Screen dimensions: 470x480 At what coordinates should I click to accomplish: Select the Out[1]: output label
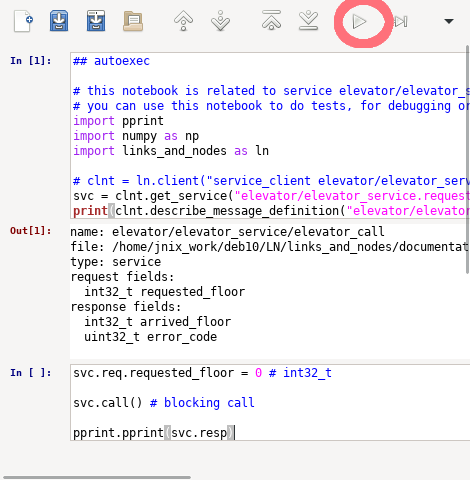coord(31,231)
